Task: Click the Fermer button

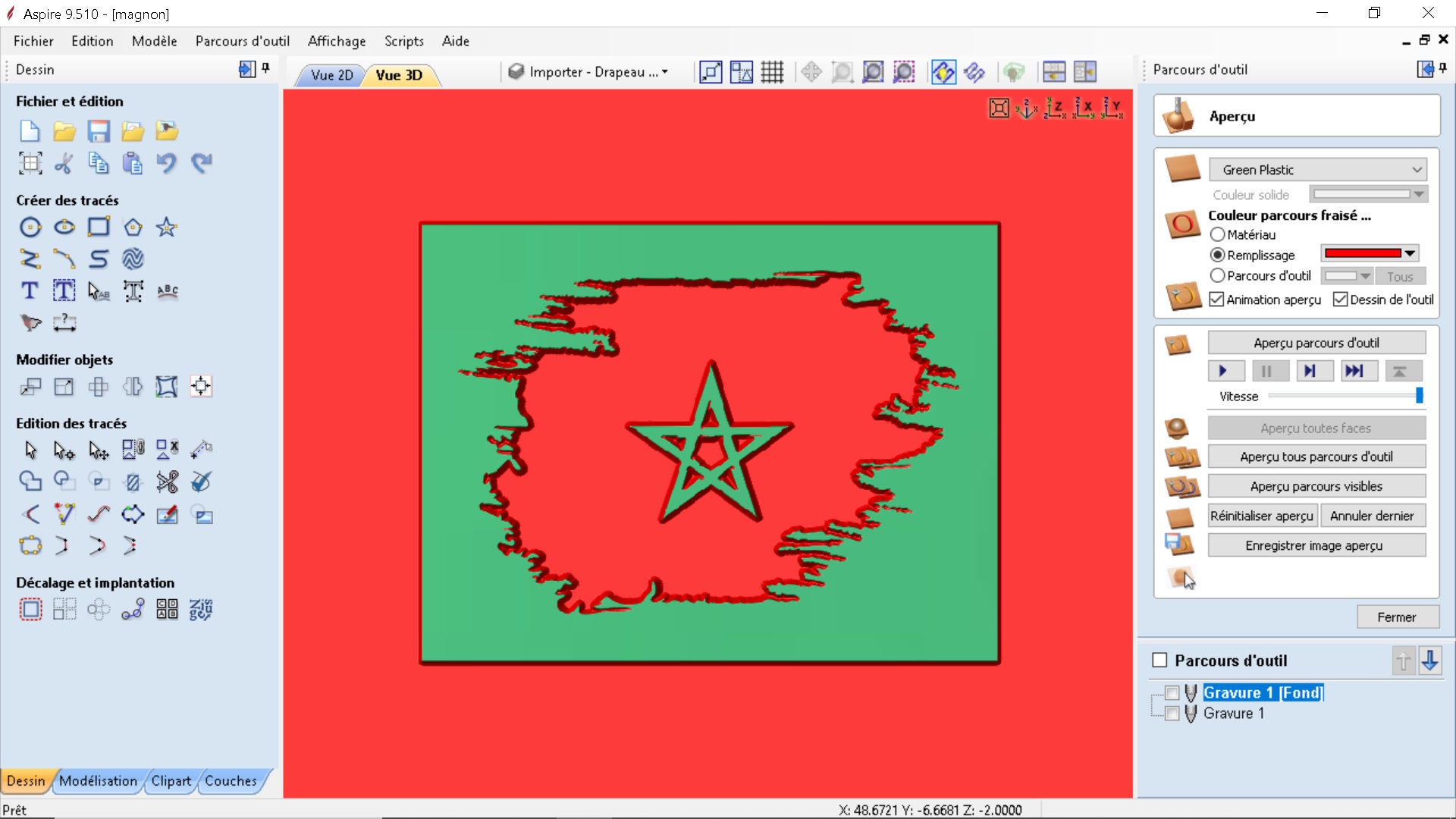Action: 1396,617
